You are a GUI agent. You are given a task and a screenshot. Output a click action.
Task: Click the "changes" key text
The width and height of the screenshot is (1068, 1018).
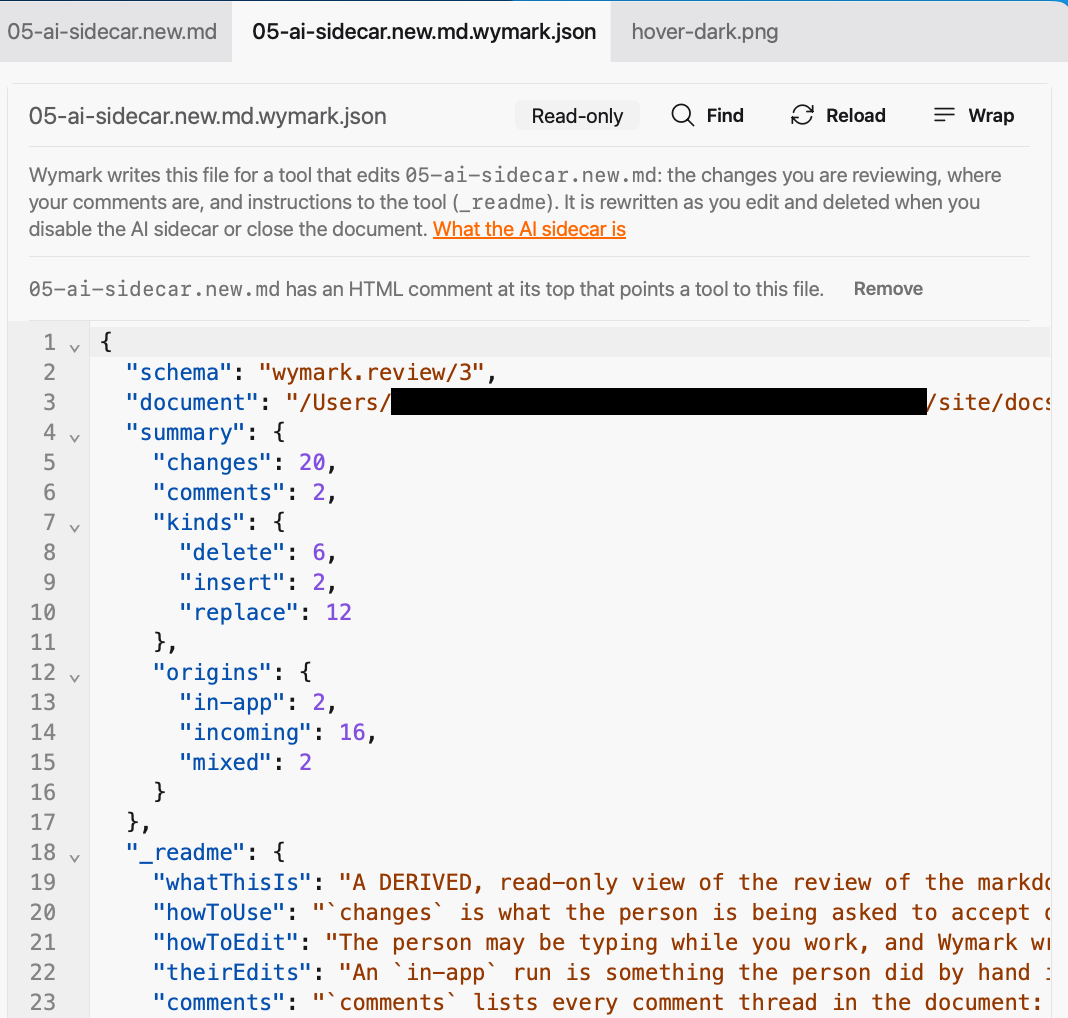pyautogui.click(x=213, y=462)
